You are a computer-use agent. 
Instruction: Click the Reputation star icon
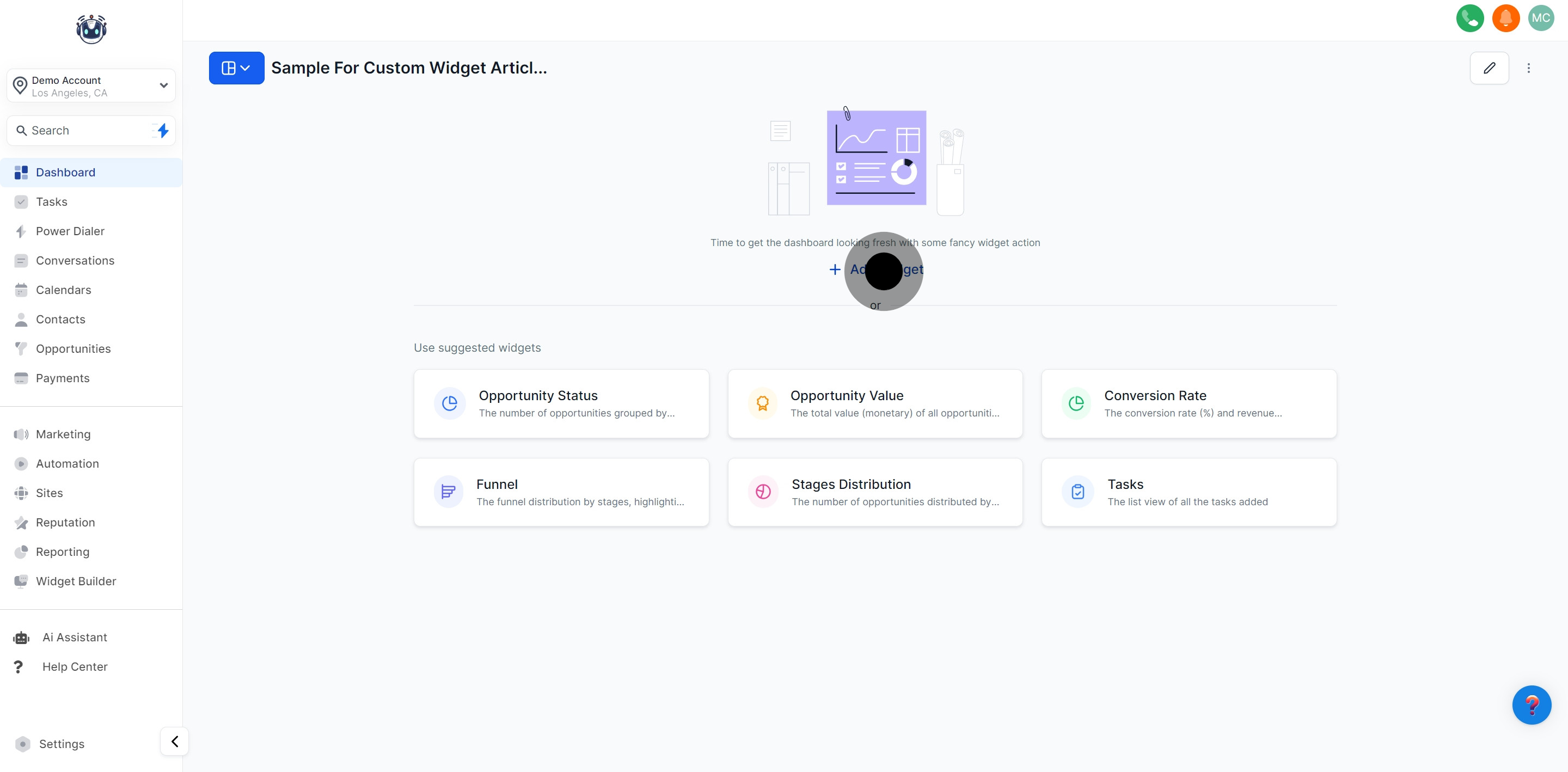21,522
